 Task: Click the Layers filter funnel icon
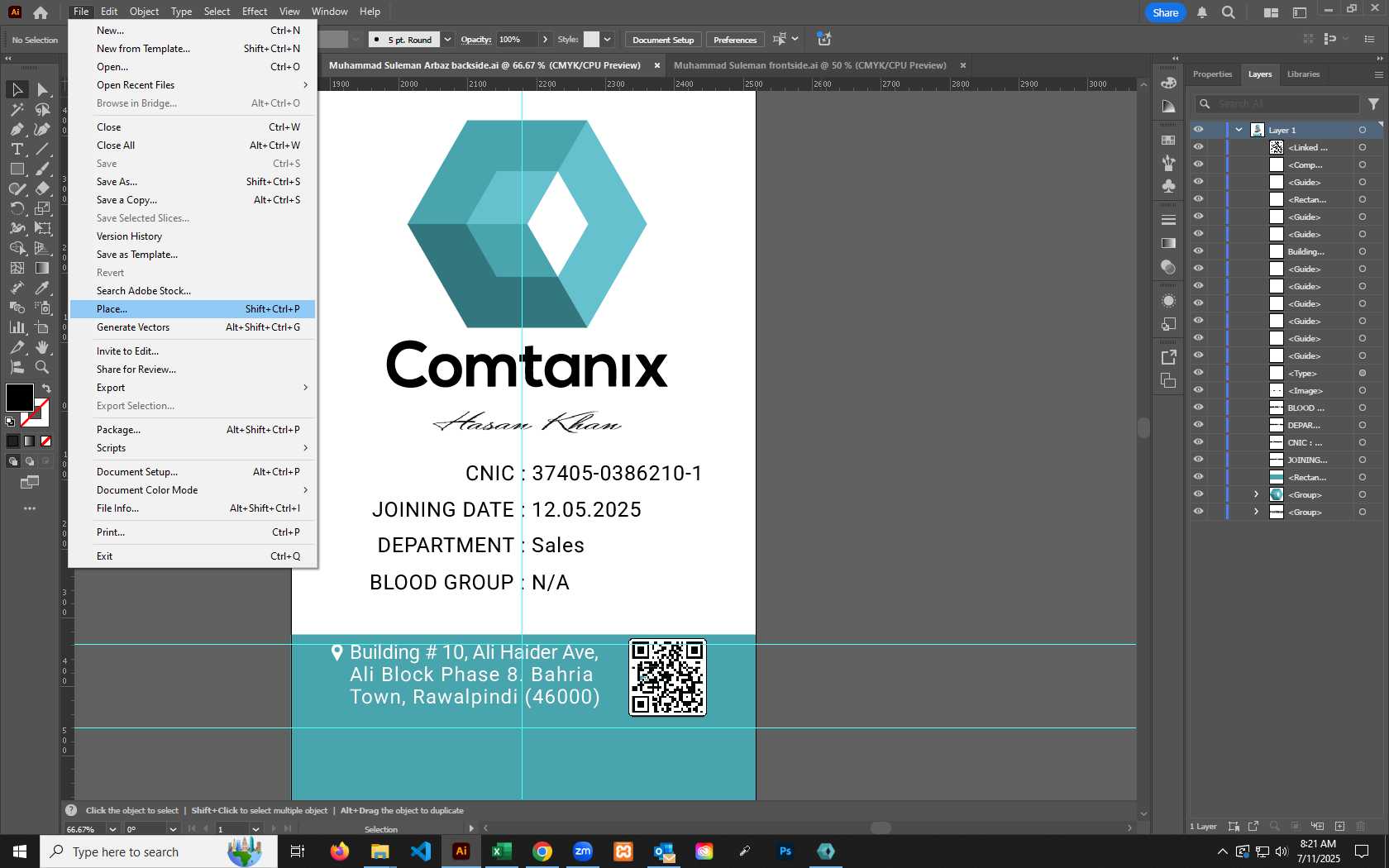tap(1373, 104)
